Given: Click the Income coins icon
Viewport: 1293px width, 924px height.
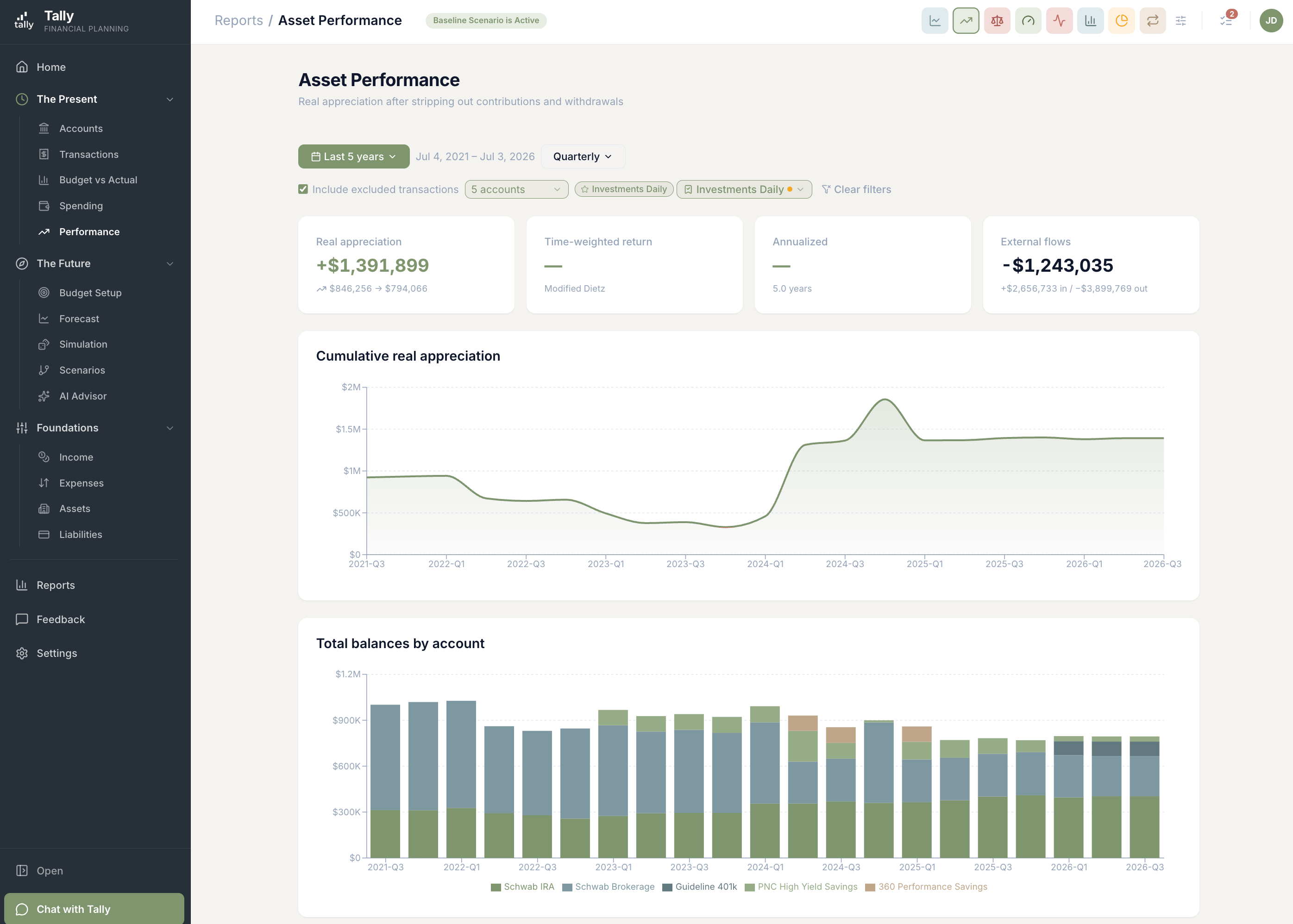Looking at the screenshot, I should (44, 457).
